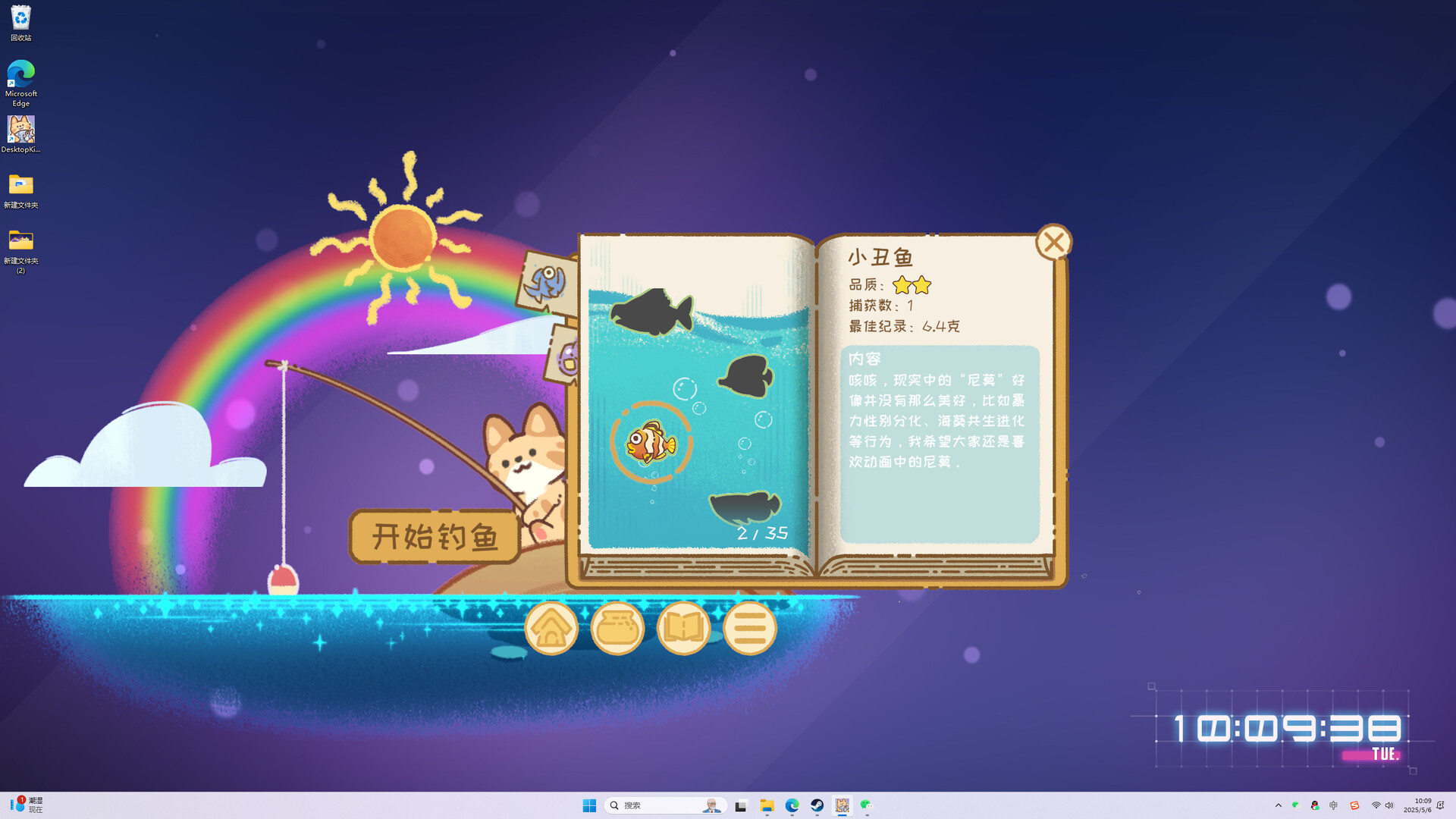
Task: Click the 开始钓鱼 start fishing sign
Action: 435,537
